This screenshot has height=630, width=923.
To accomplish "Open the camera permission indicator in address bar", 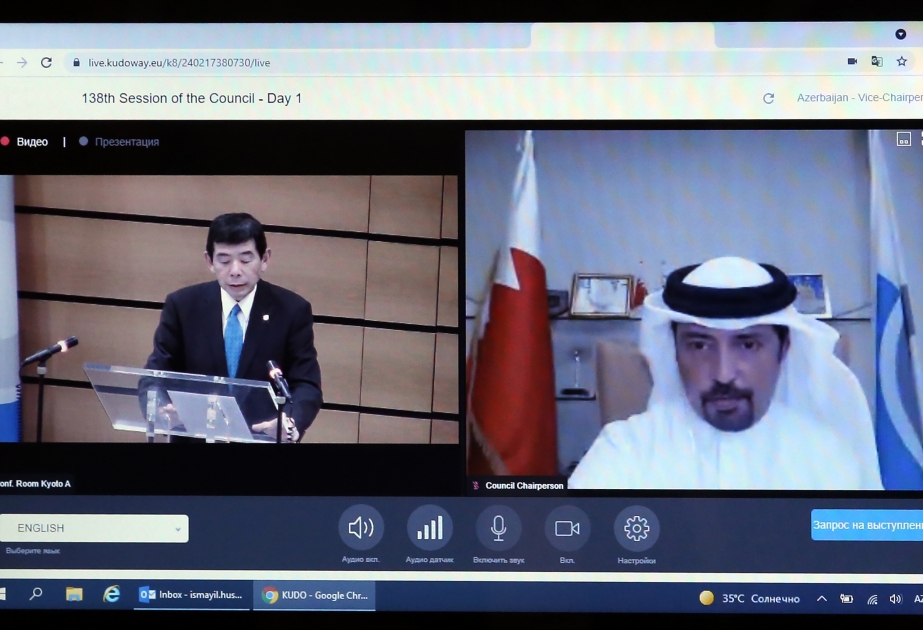I will point(852,61).
